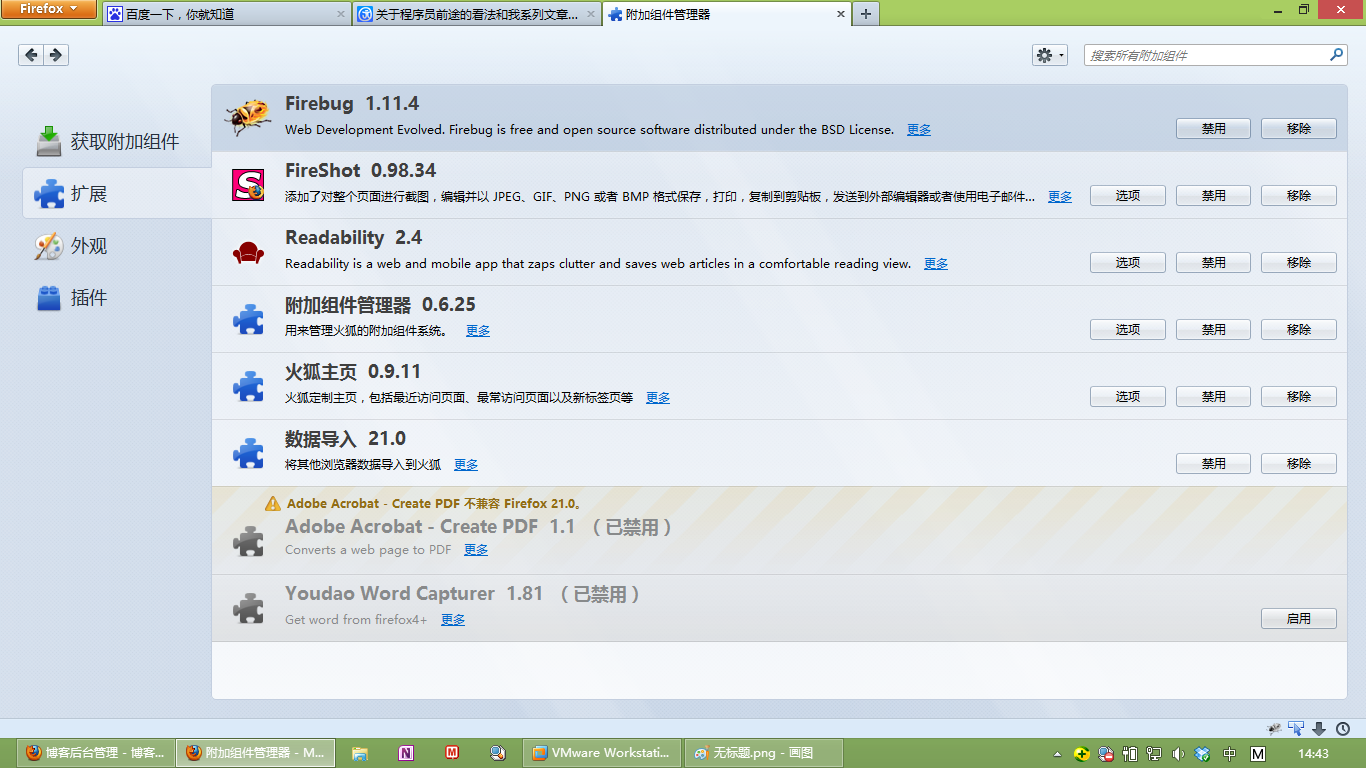
Task: Click puzzle icon for 火狐主页 extension
Action: 248,386
